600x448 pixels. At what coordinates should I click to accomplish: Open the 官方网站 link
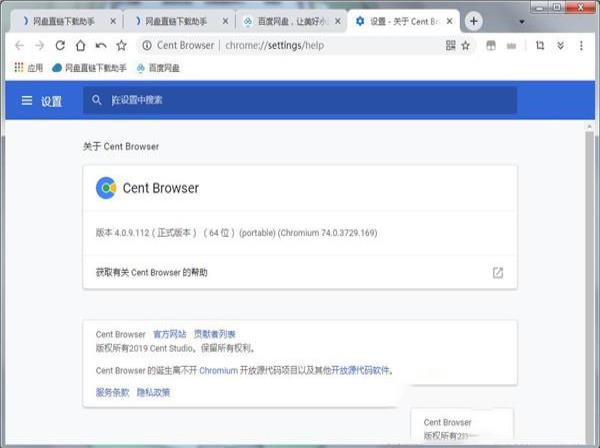(170, 334)
